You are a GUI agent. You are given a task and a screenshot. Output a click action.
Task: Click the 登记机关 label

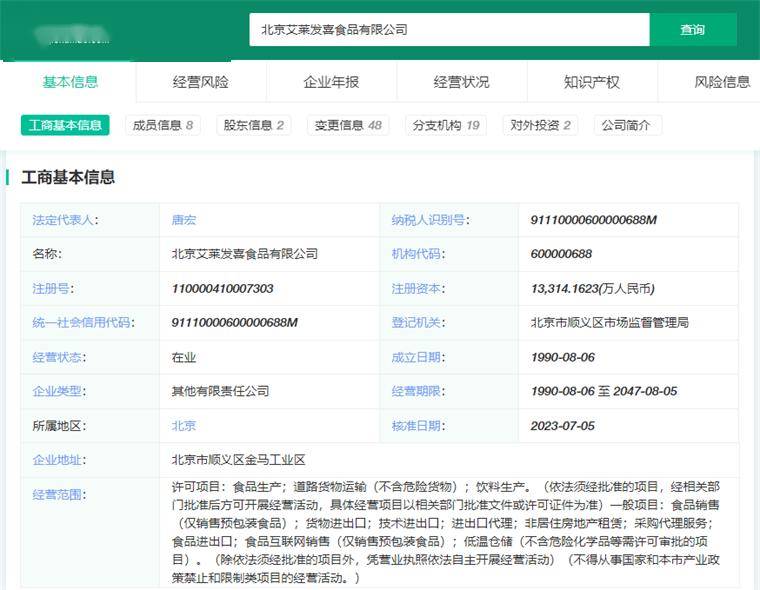[x=418, y=322]
